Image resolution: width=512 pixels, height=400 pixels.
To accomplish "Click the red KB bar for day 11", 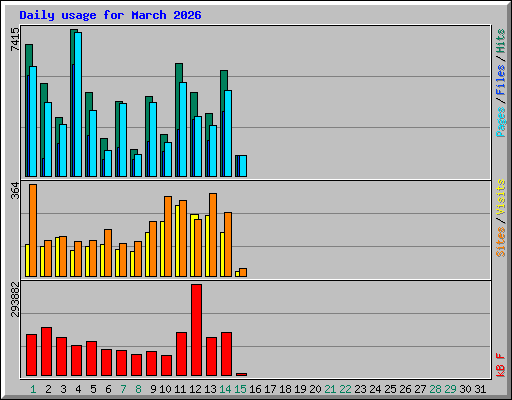I will [x=181, y=354].
